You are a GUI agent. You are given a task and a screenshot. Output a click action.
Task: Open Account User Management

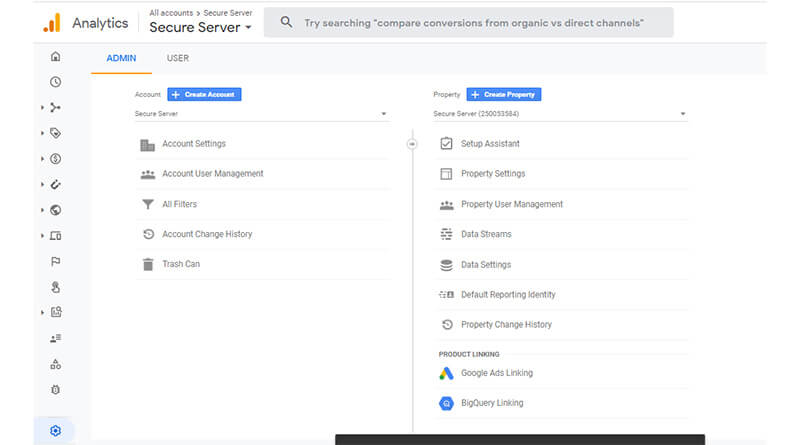[x=213, y=174]
